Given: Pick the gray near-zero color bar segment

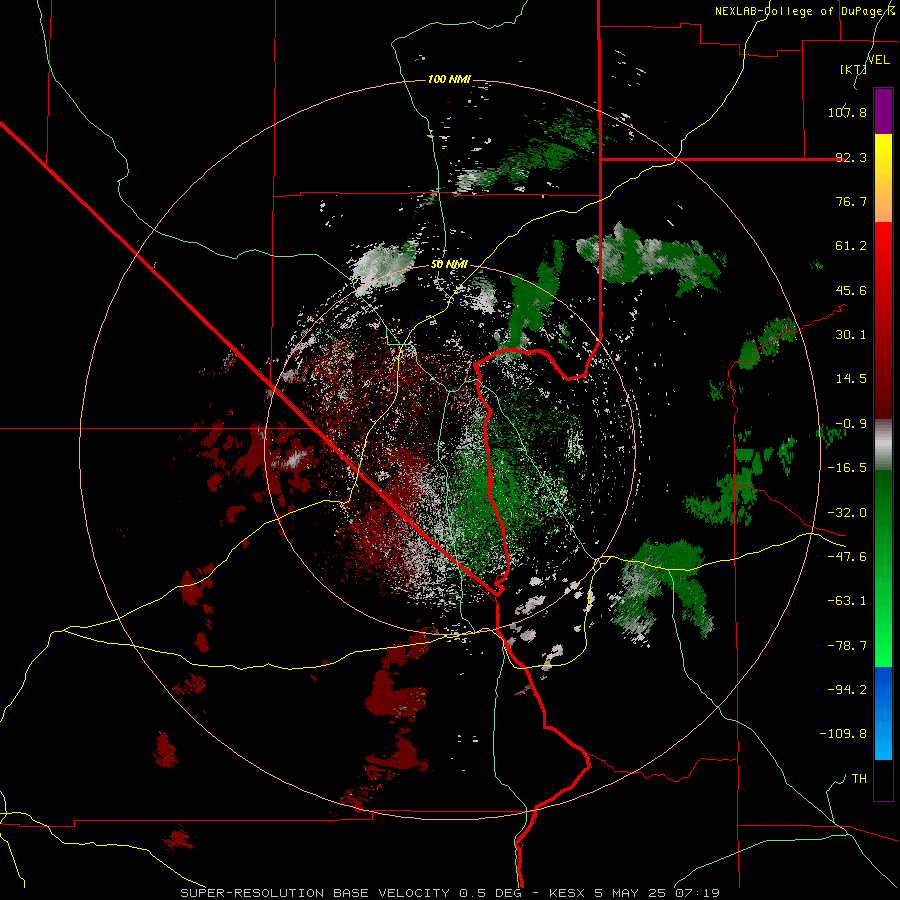Looking at the screenshot, I should [883, 445].
